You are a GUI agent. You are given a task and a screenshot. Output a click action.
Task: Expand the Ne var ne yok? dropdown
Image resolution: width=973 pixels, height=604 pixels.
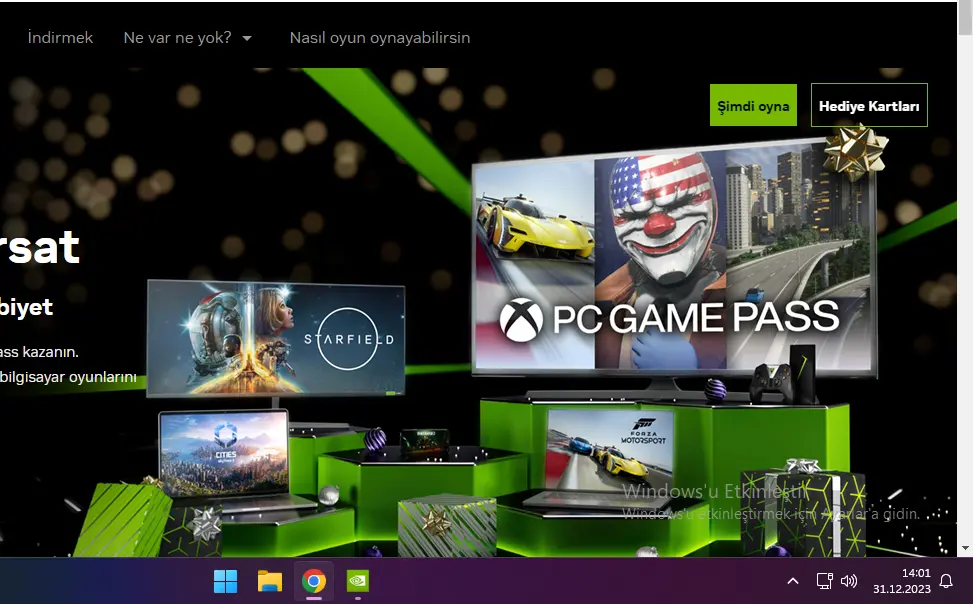click(187, 38)
